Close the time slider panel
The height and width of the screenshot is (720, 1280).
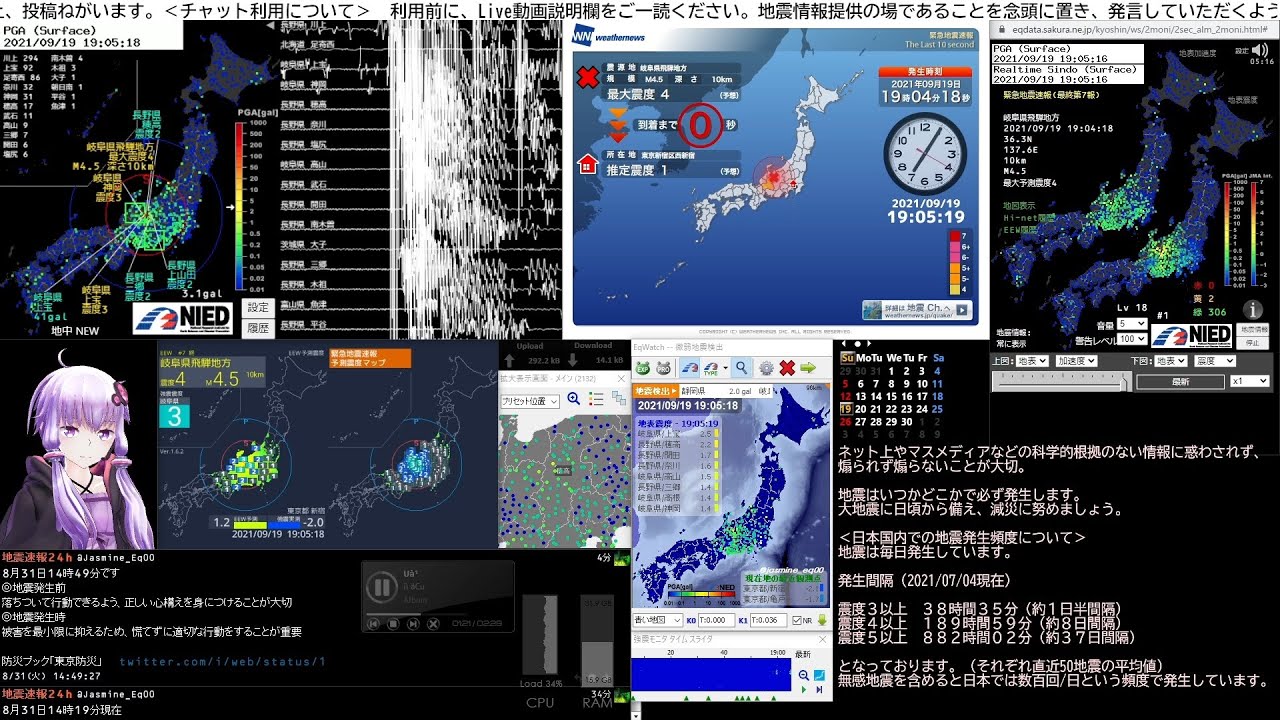821,637
